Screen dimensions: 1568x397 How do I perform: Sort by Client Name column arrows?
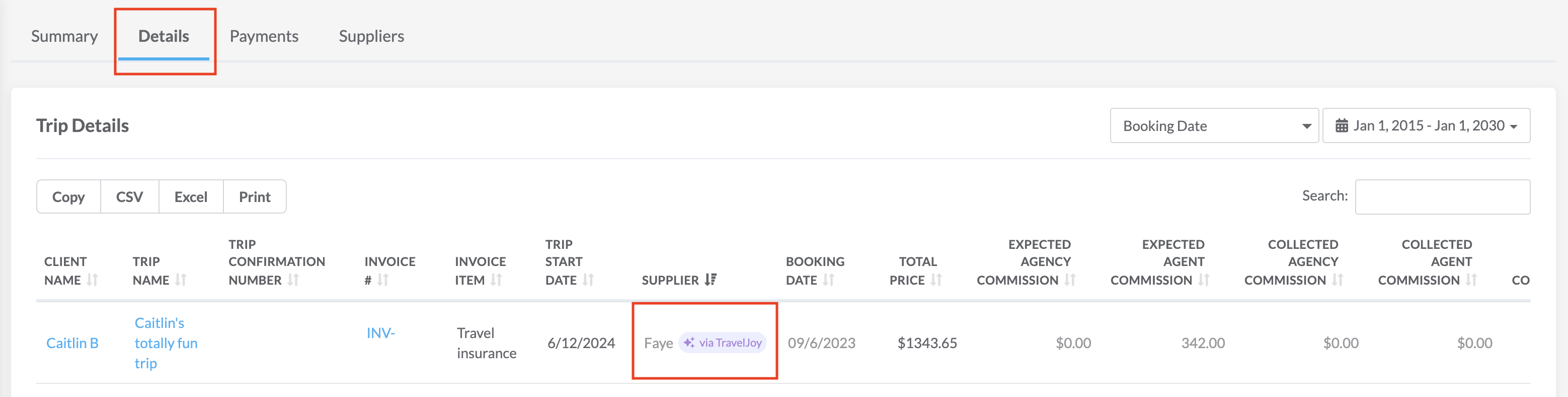tap(92, 280)
